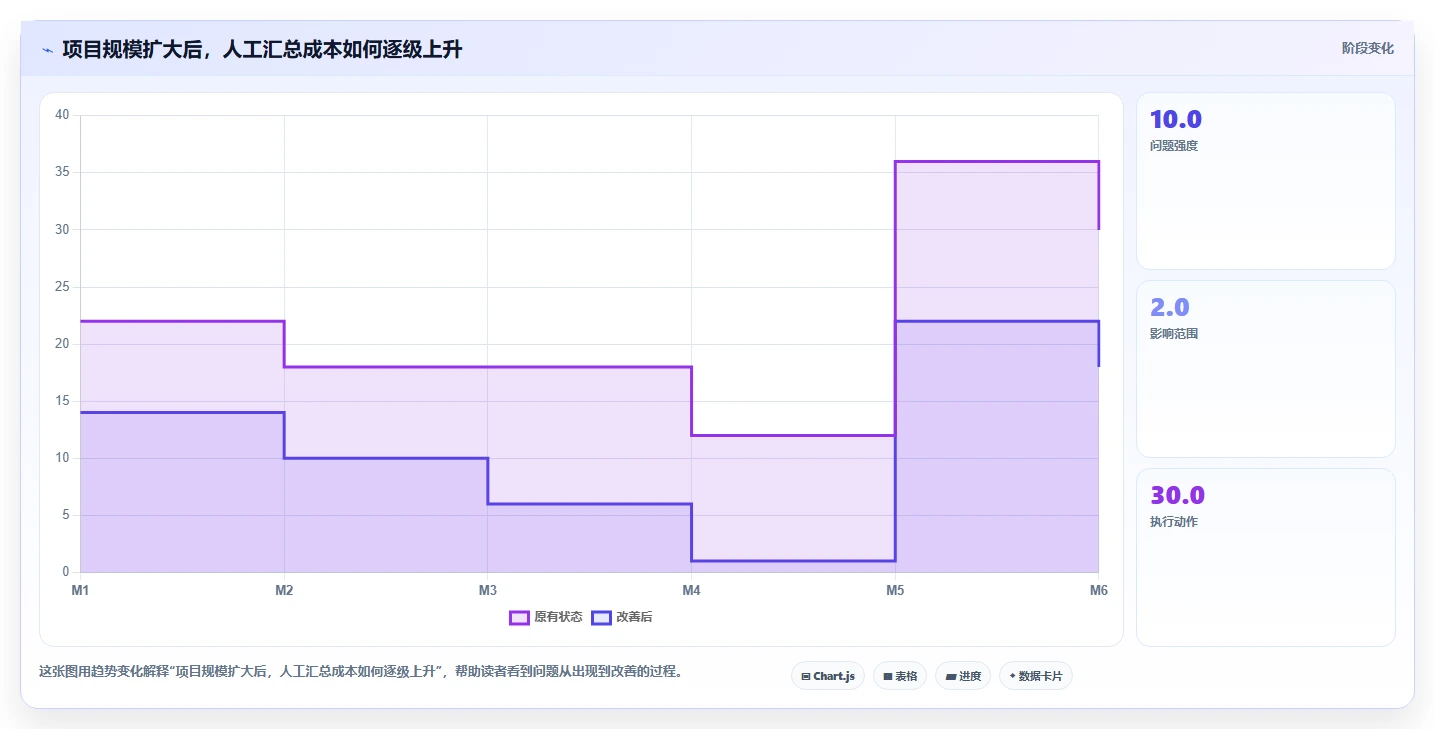
Task: Click the 2.0 value in 影响范围 card
Action: click(x=1170, y=308)
